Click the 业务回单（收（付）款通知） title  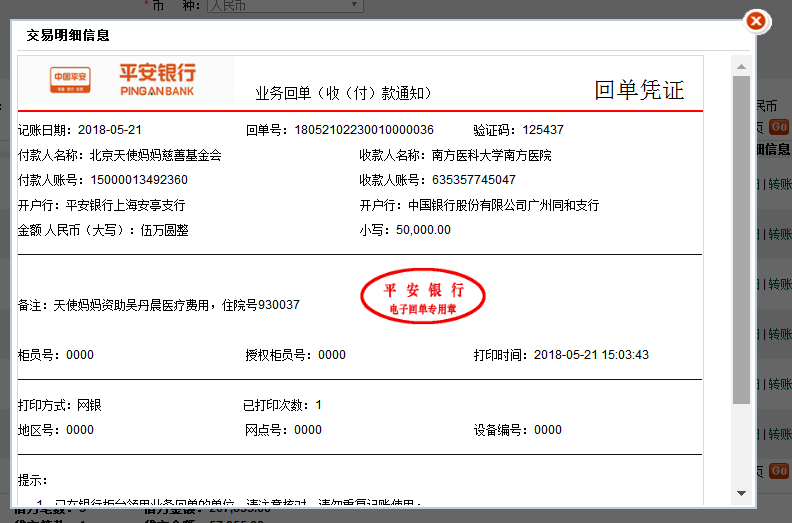[x=343, y=93]
